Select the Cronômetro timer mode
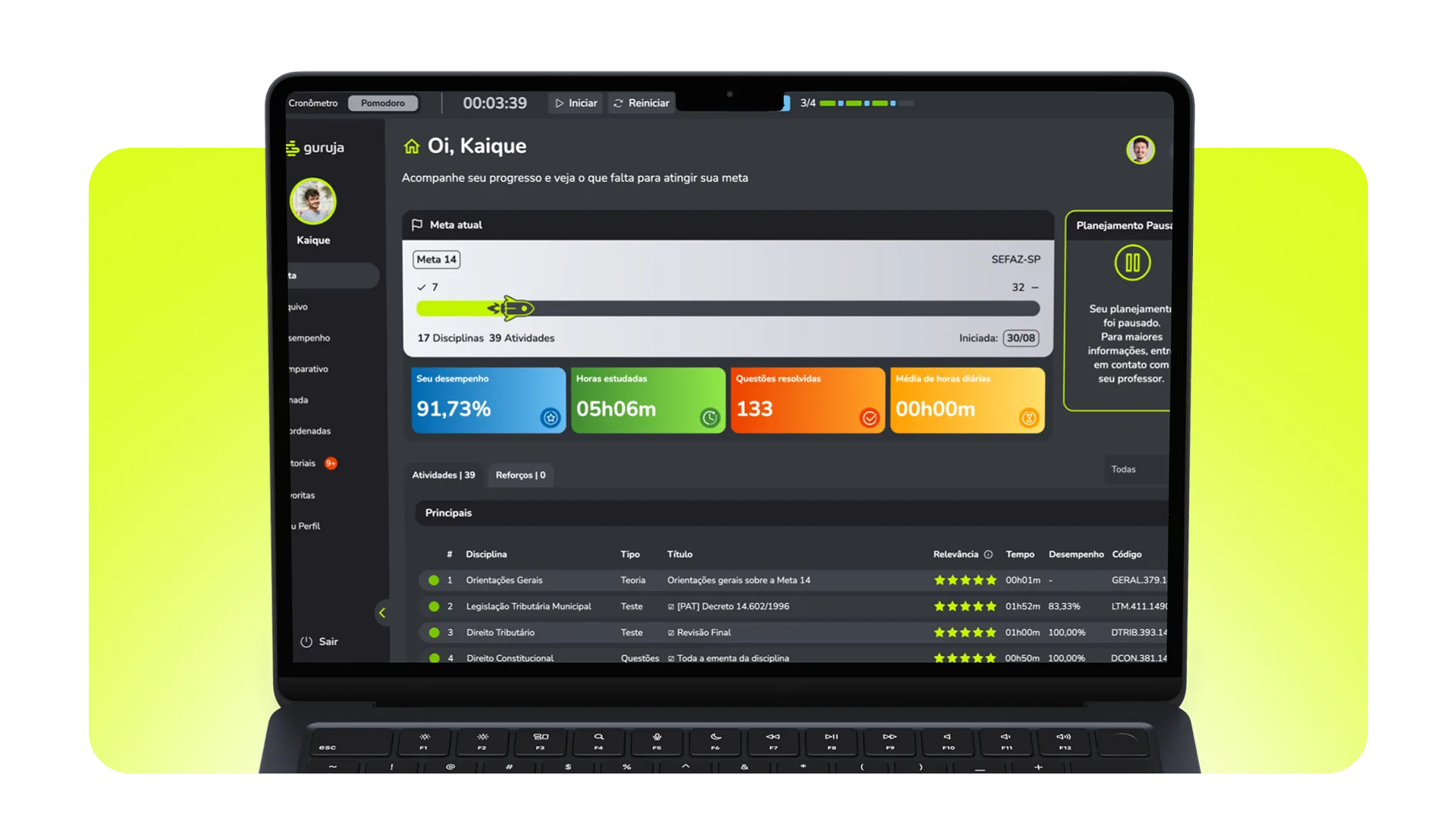 pos(313,103)
